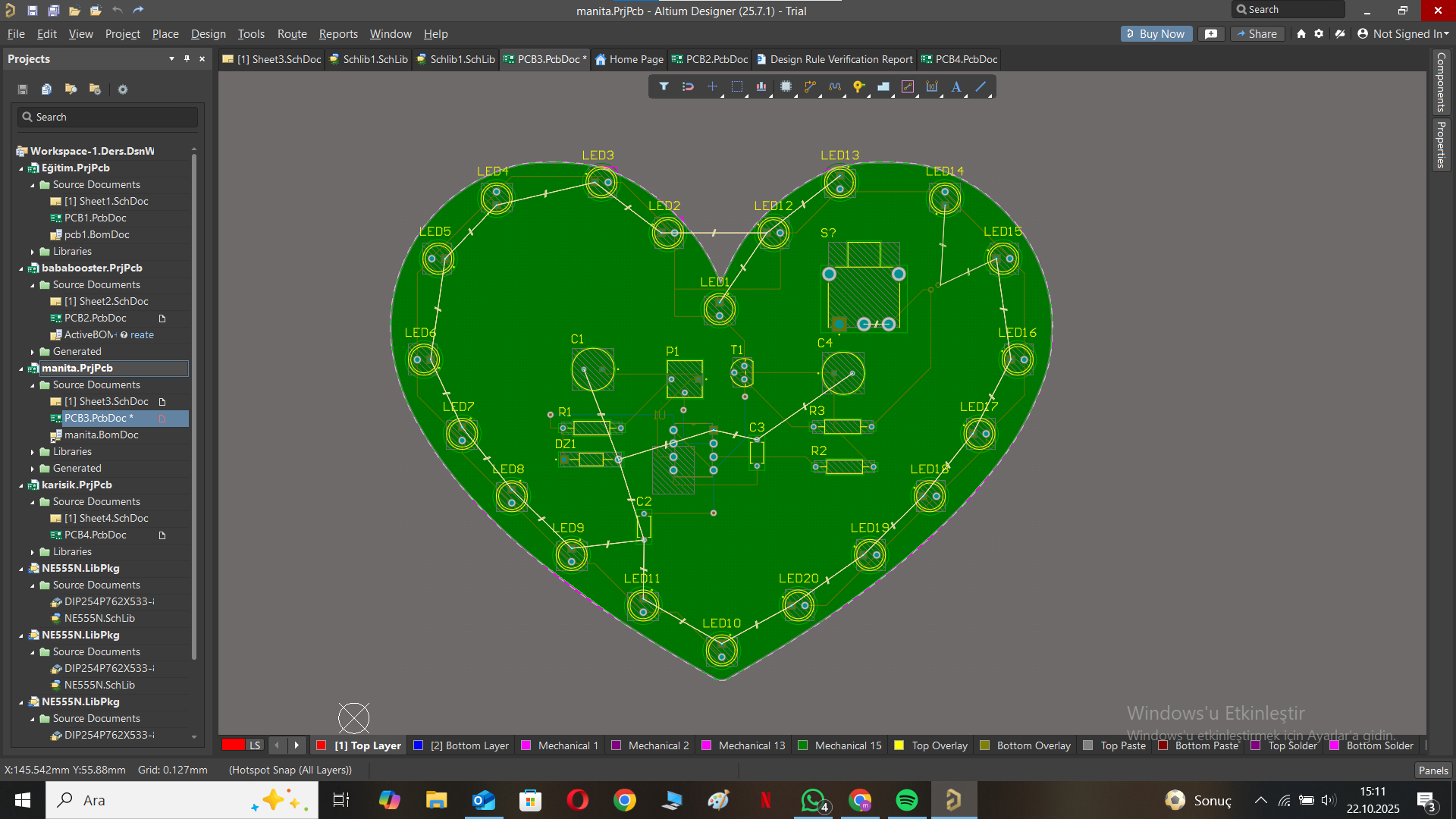Click the Place String text tool
1456x819 pixels.
(956, 87)
